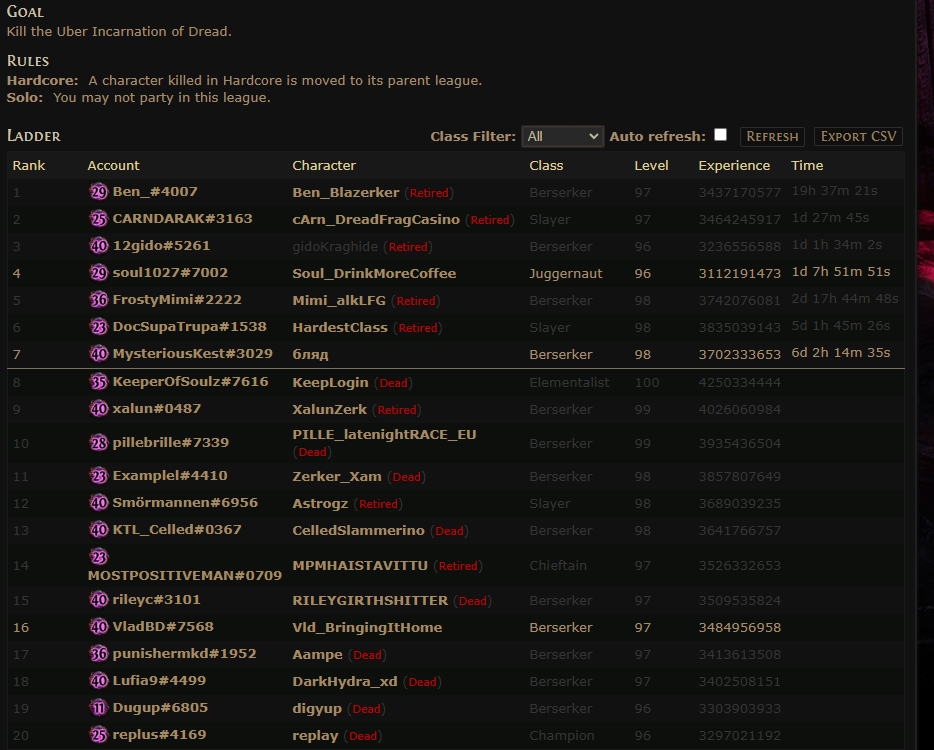Click character DarkHydra_xd
Screen dimensions: 934x750
point(345,681)
